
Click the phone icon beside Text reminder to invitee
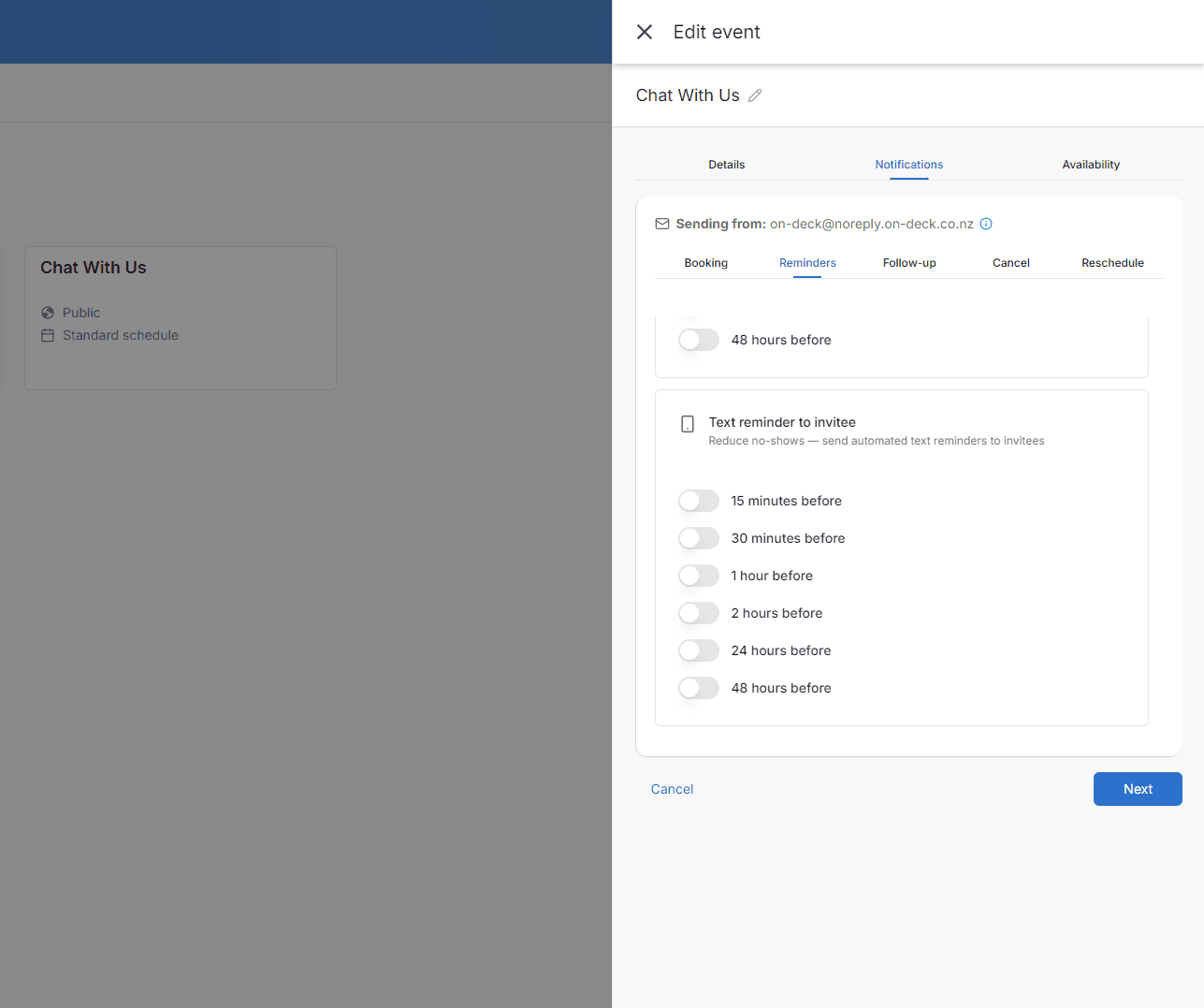point(688,424)
